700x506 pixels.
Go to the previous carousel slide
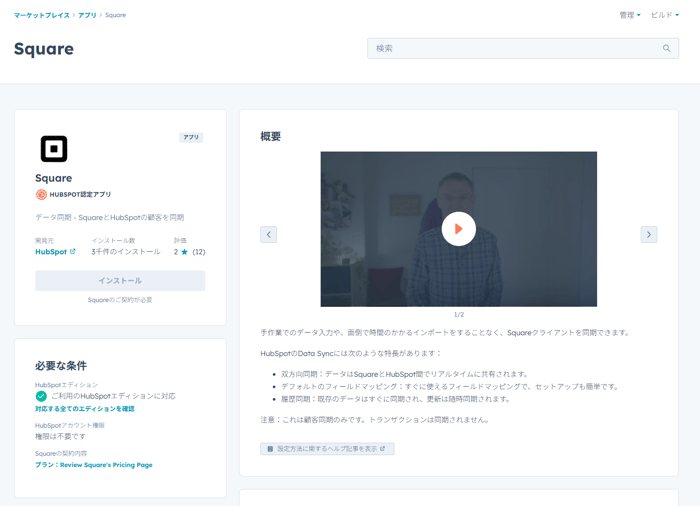268,235
